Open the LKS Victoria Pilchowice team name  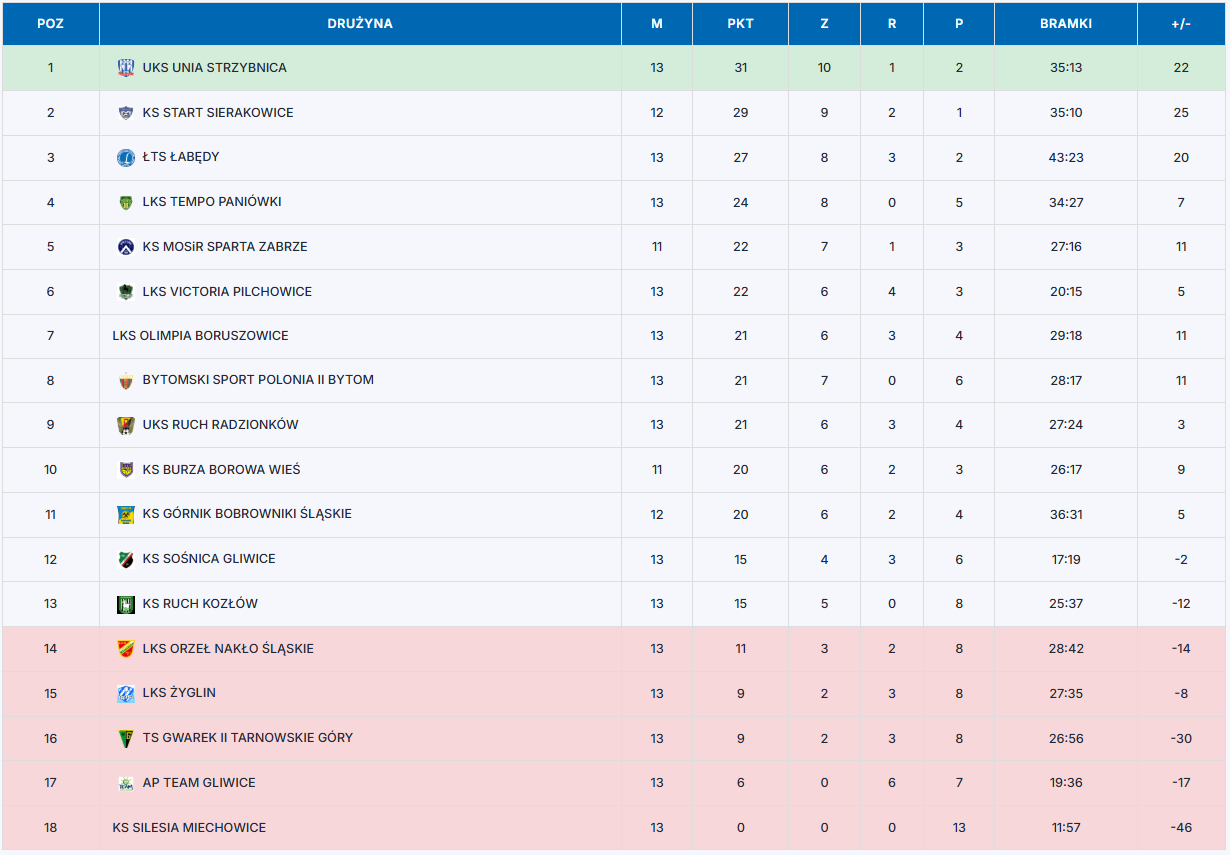(x=227, y=292)
